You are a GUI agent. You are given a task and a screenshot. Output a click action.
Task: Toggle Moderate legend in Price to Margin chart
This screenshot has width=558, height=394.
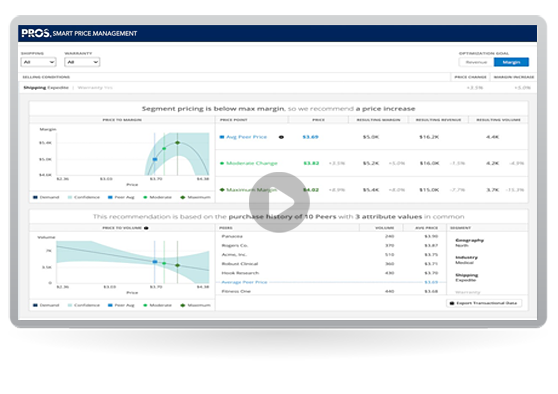pos(157,197)
